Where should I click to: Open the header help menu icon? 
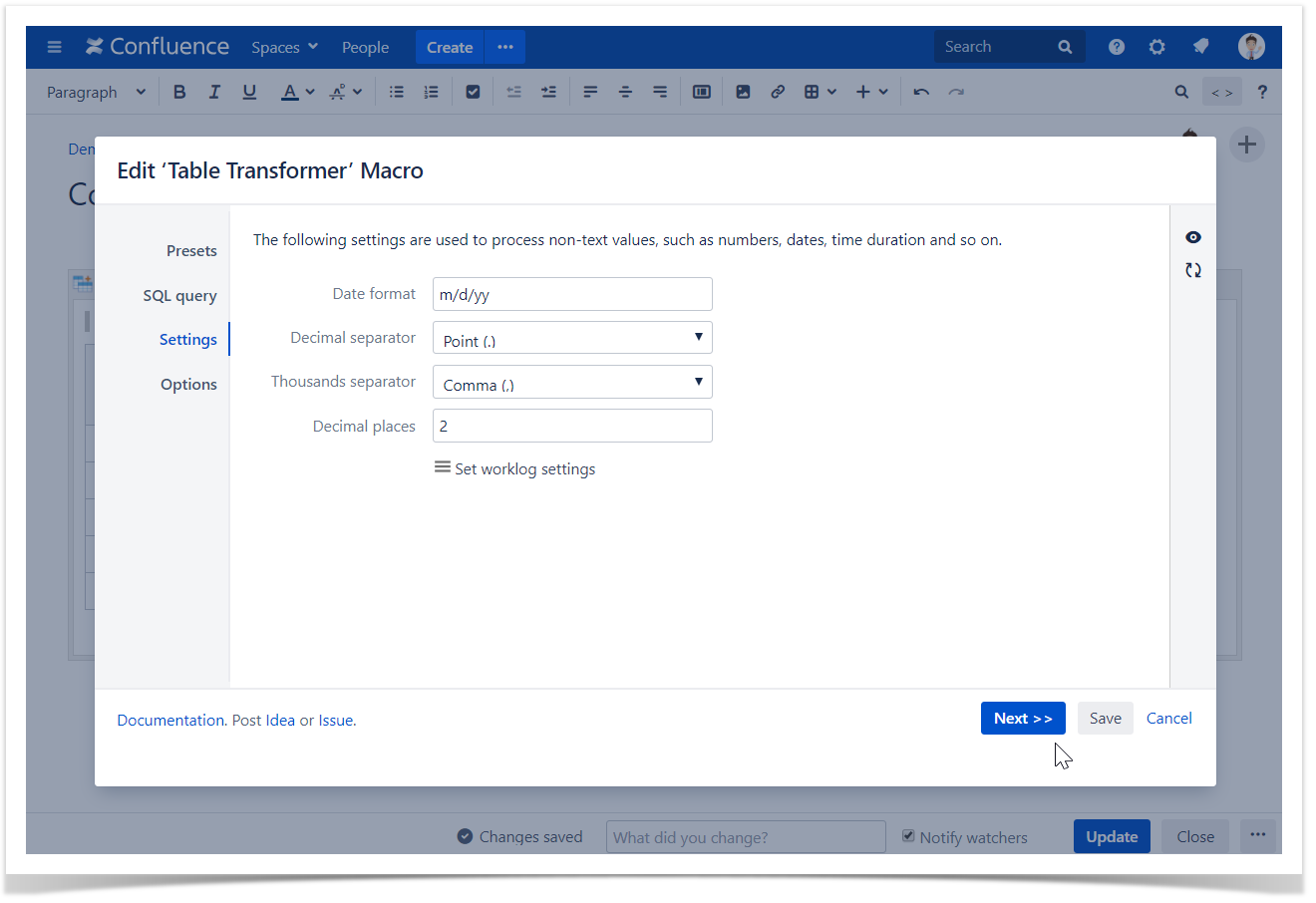pyautogui.click(x=1117, y=47)
